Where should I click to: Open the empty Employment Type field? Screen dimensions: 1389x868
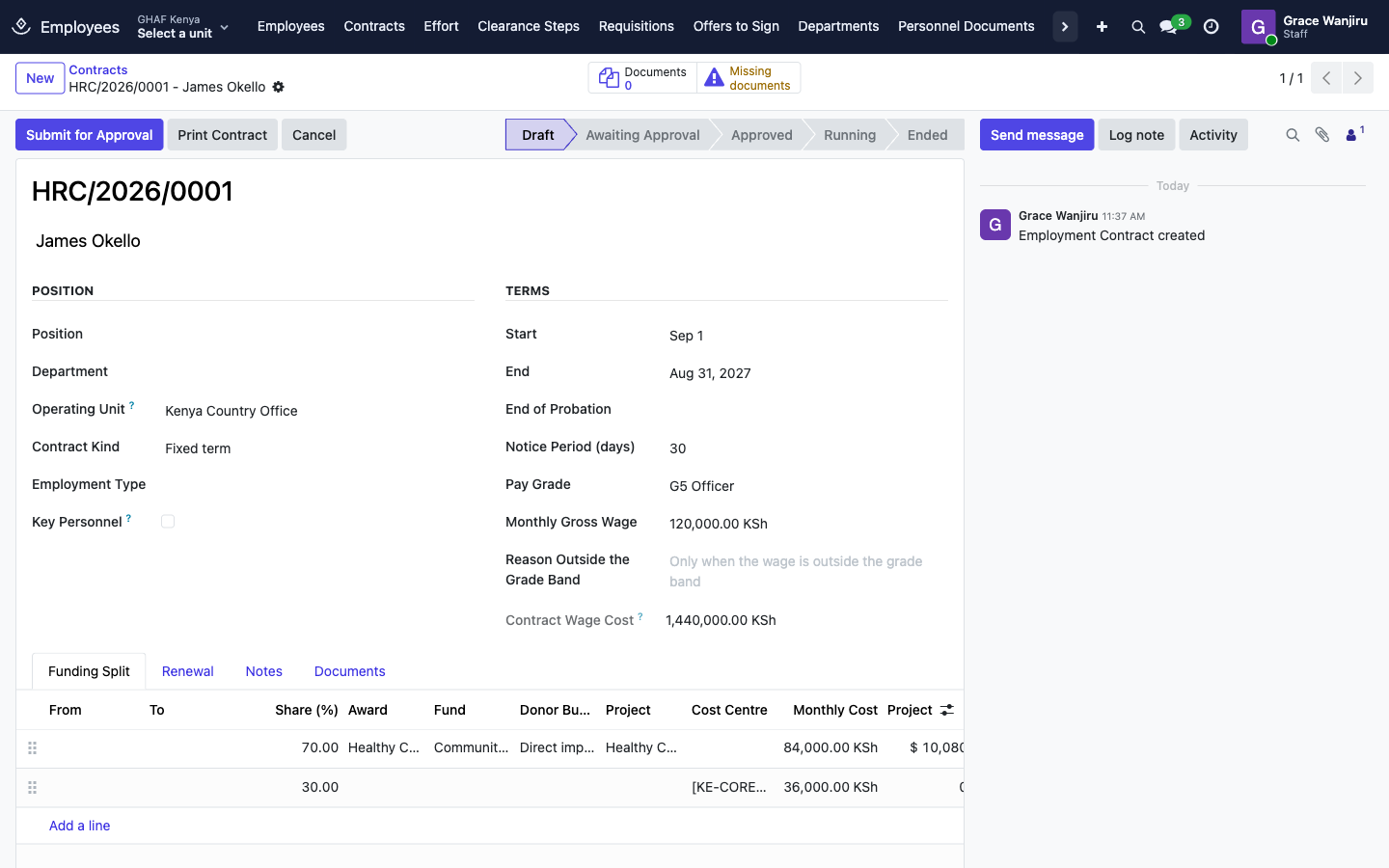point(319,486)
